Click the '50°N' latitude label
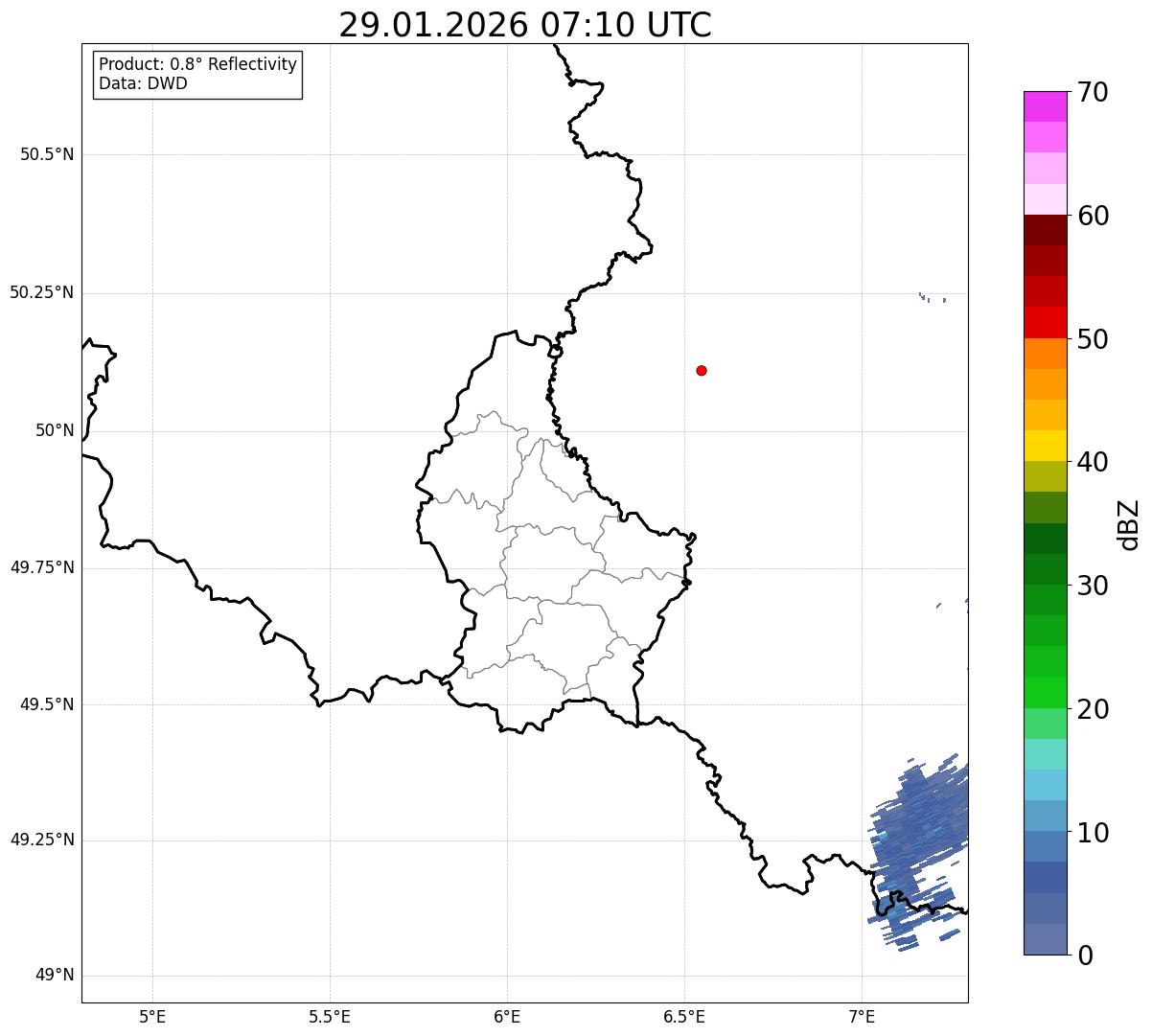The width and height of the screenshot is (1152, 1036). [x=55, y=430]
